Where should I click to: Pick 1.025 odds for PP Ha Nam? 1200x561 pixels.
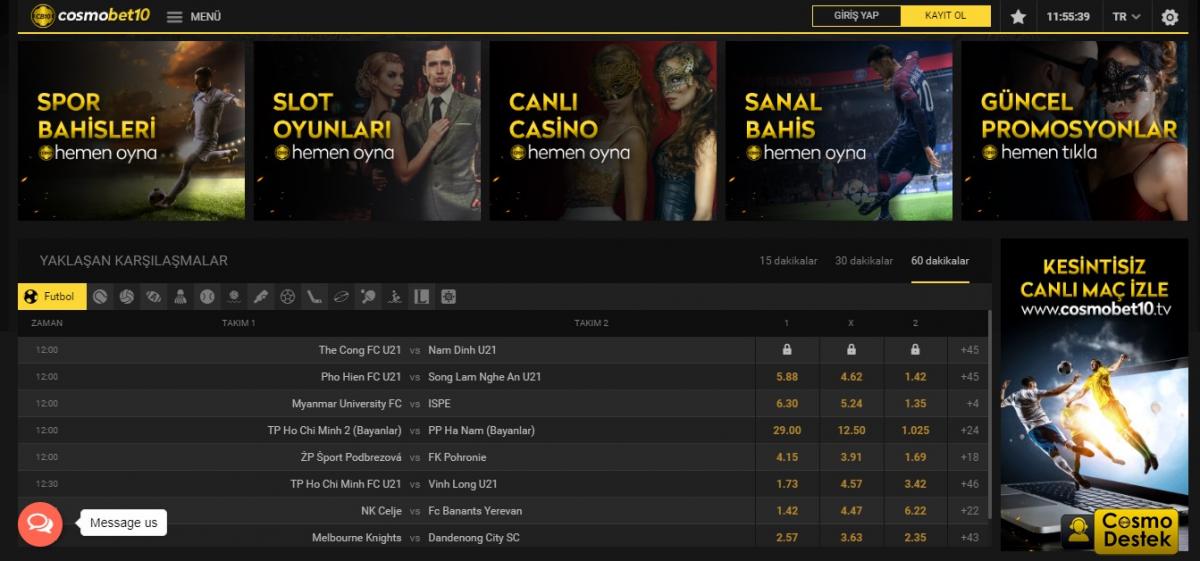coord(915,431)
